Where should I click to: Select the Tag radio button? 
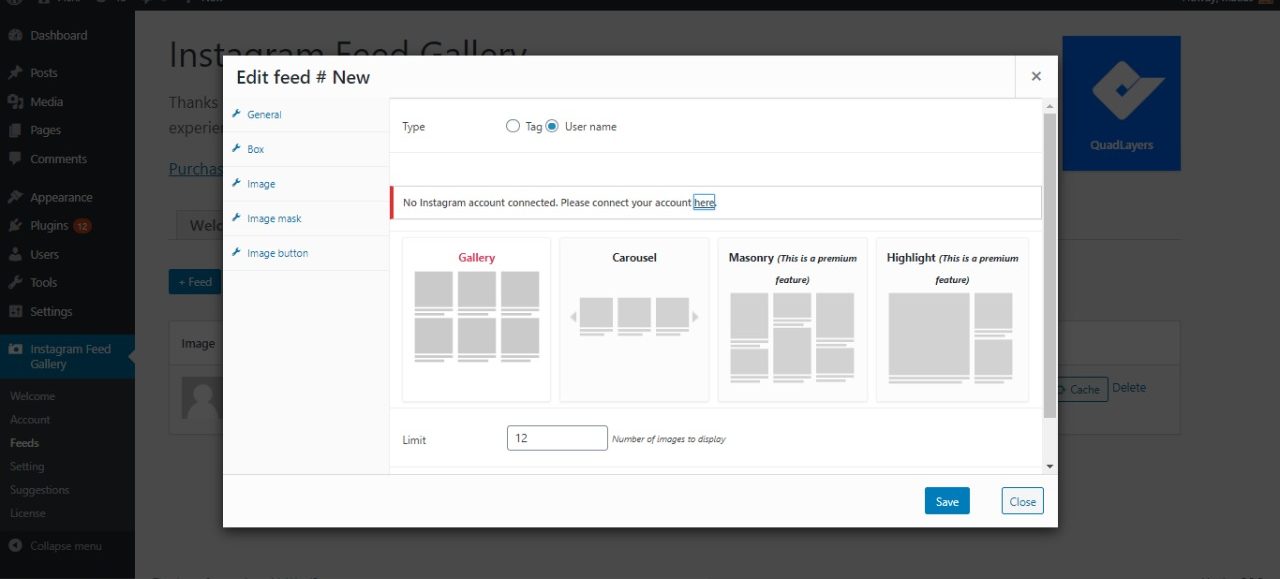point(513,126)
